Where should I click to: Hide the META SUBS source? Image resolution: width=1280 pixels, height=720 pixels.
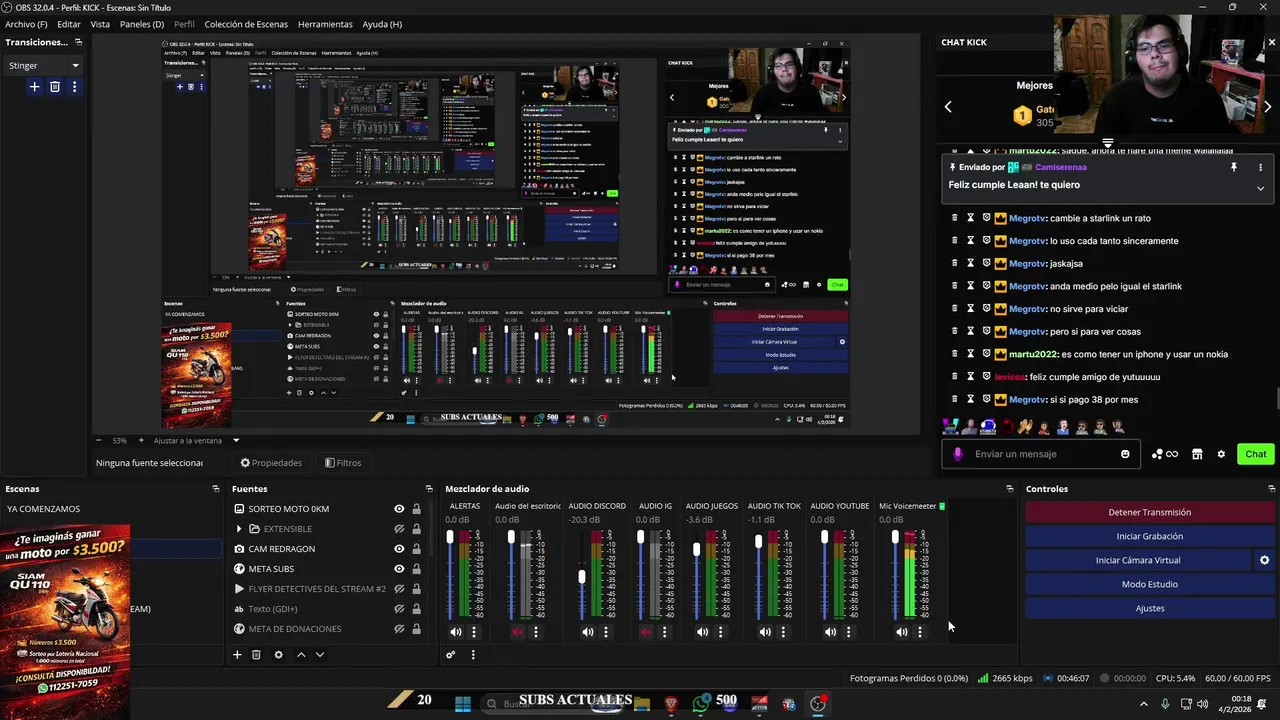[399, 569]
